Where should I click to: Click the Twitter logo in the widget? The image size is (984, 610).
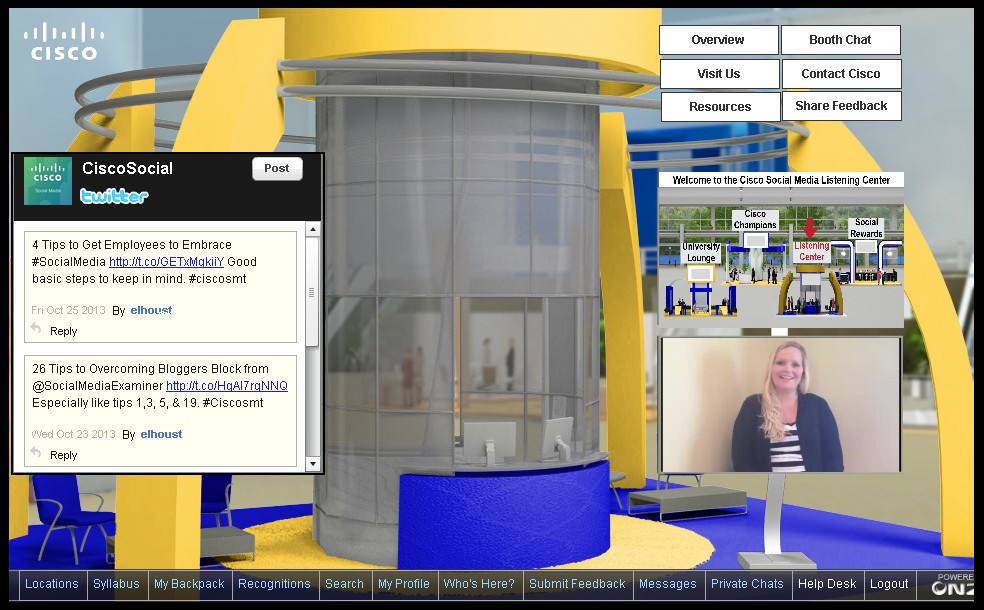click(114, 196)
